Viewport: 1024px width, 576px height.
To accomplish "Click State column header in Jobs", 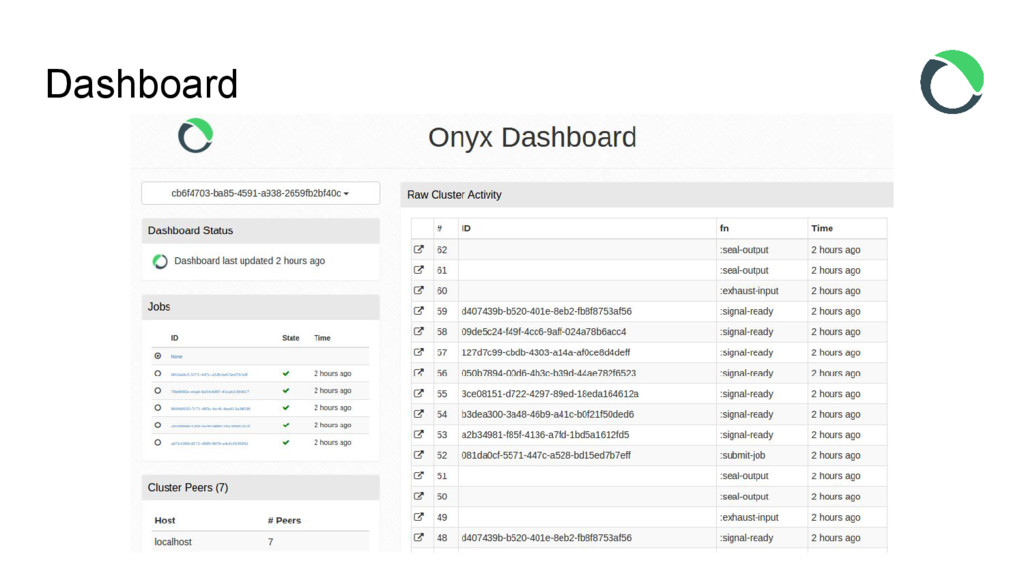I will pyautogui.click(x=291, y=338).
